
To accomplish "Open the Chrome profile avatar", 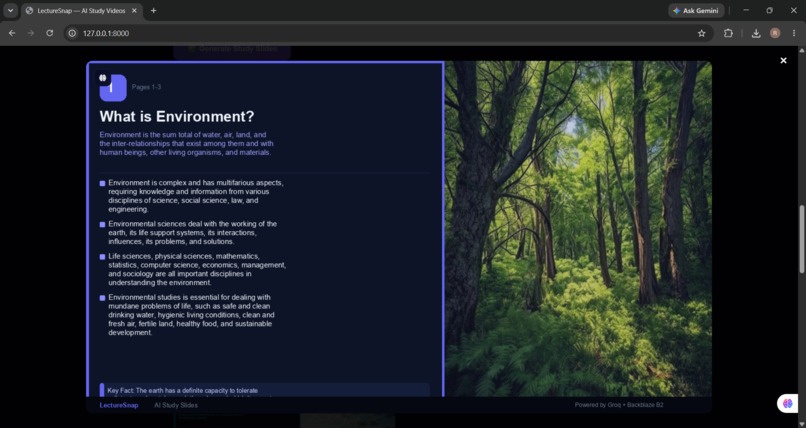I will [x=775, y=33].
